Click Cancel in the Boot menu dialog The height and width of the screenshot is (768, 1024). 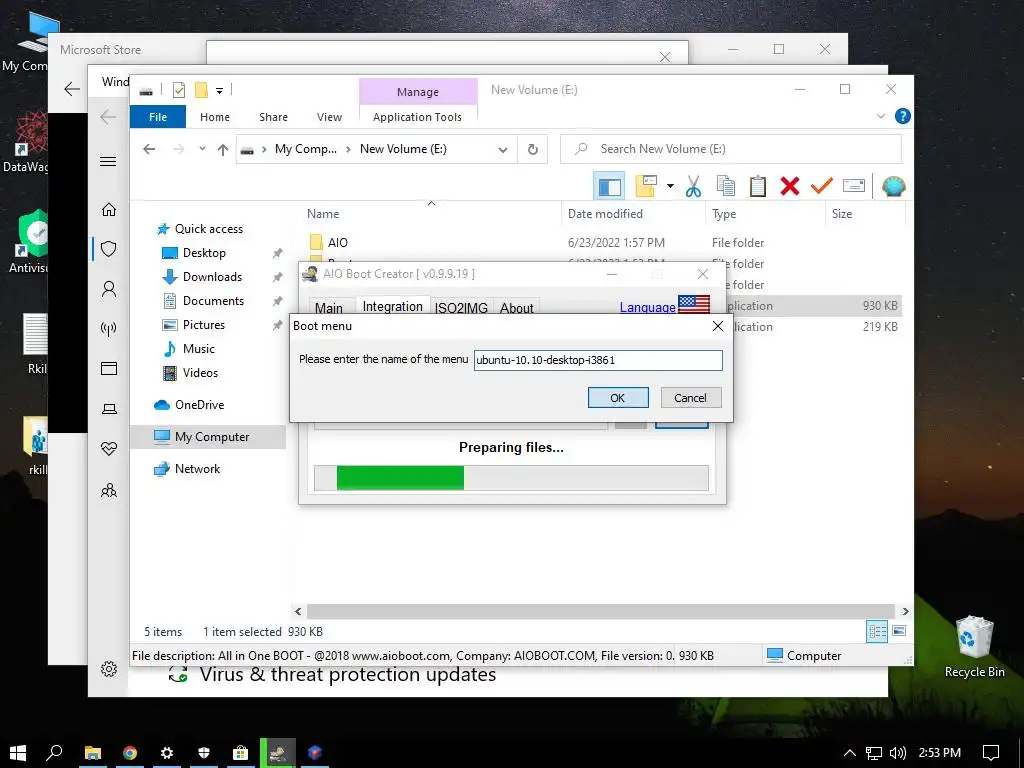tap(690, 398)
